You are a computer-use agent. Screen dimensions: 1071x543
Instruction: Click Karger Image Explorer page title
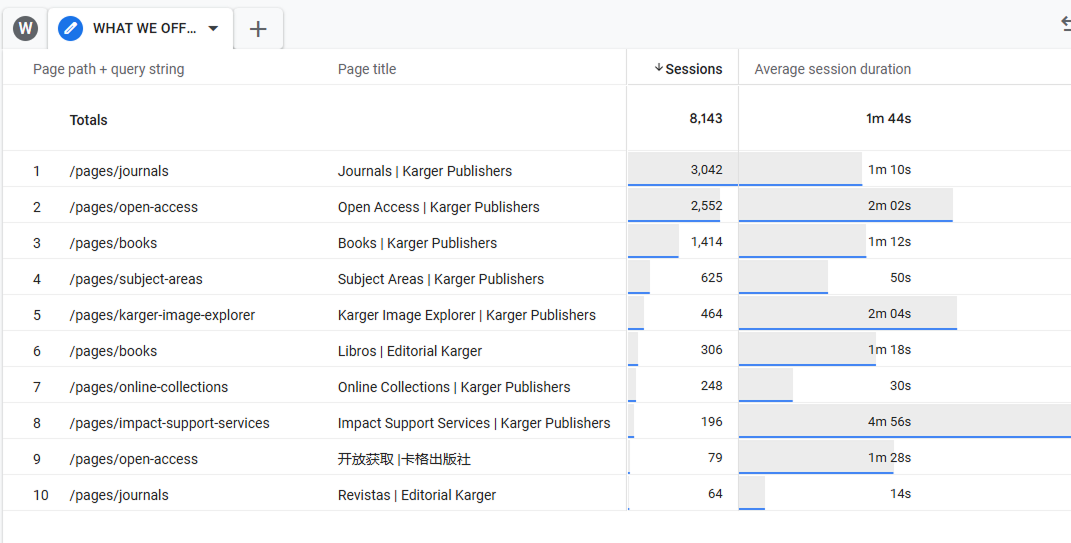coord(467,315)
